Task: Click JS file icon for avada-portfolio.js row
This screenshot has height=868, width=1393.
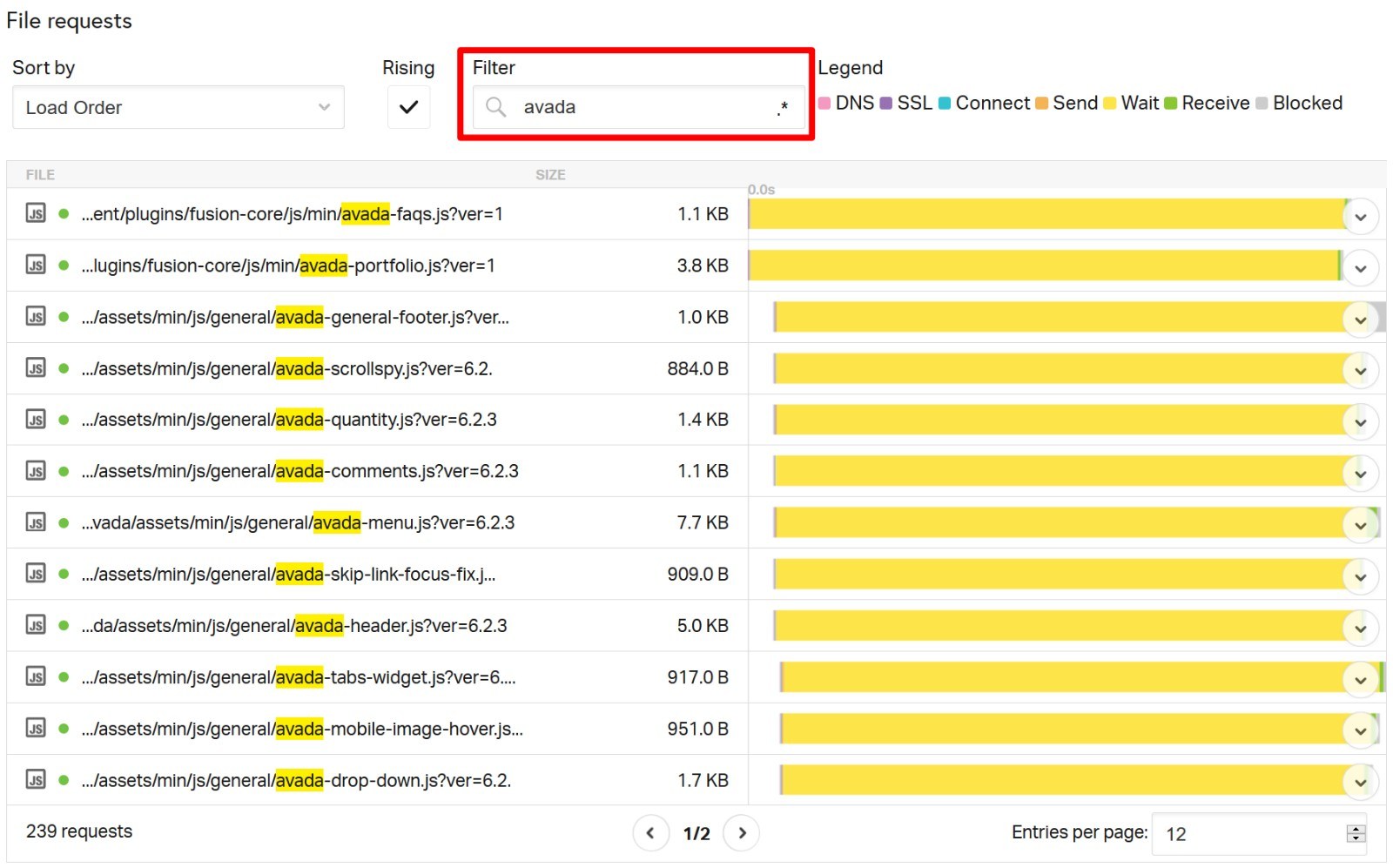Action: [x=36, y=265]
